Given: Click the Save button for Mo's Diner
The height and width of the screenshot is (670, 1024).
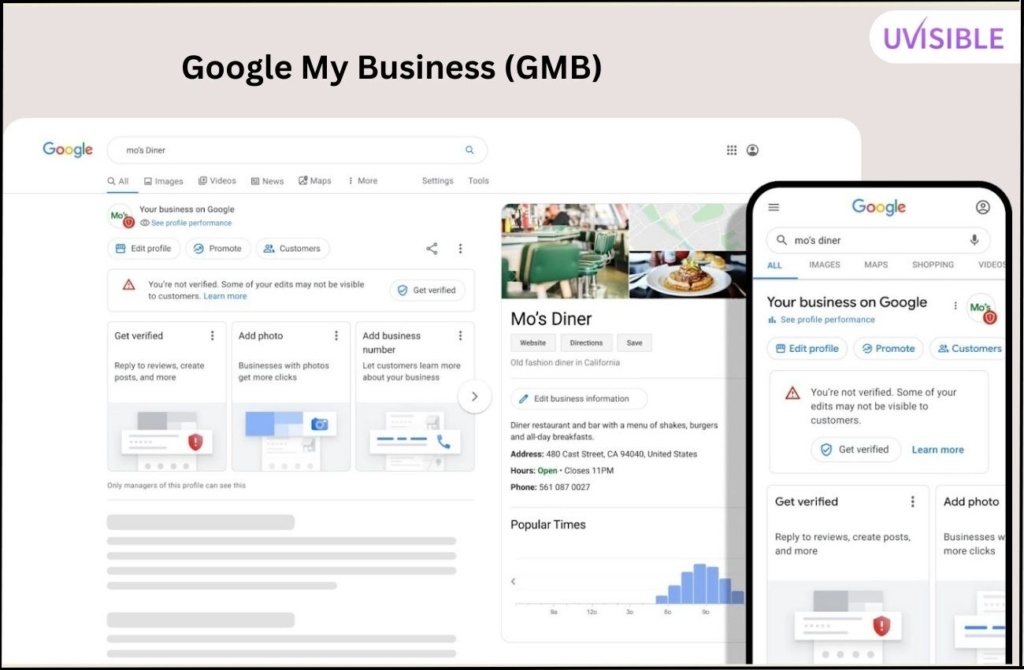Looking at the screenshot, I should [634, 343].
